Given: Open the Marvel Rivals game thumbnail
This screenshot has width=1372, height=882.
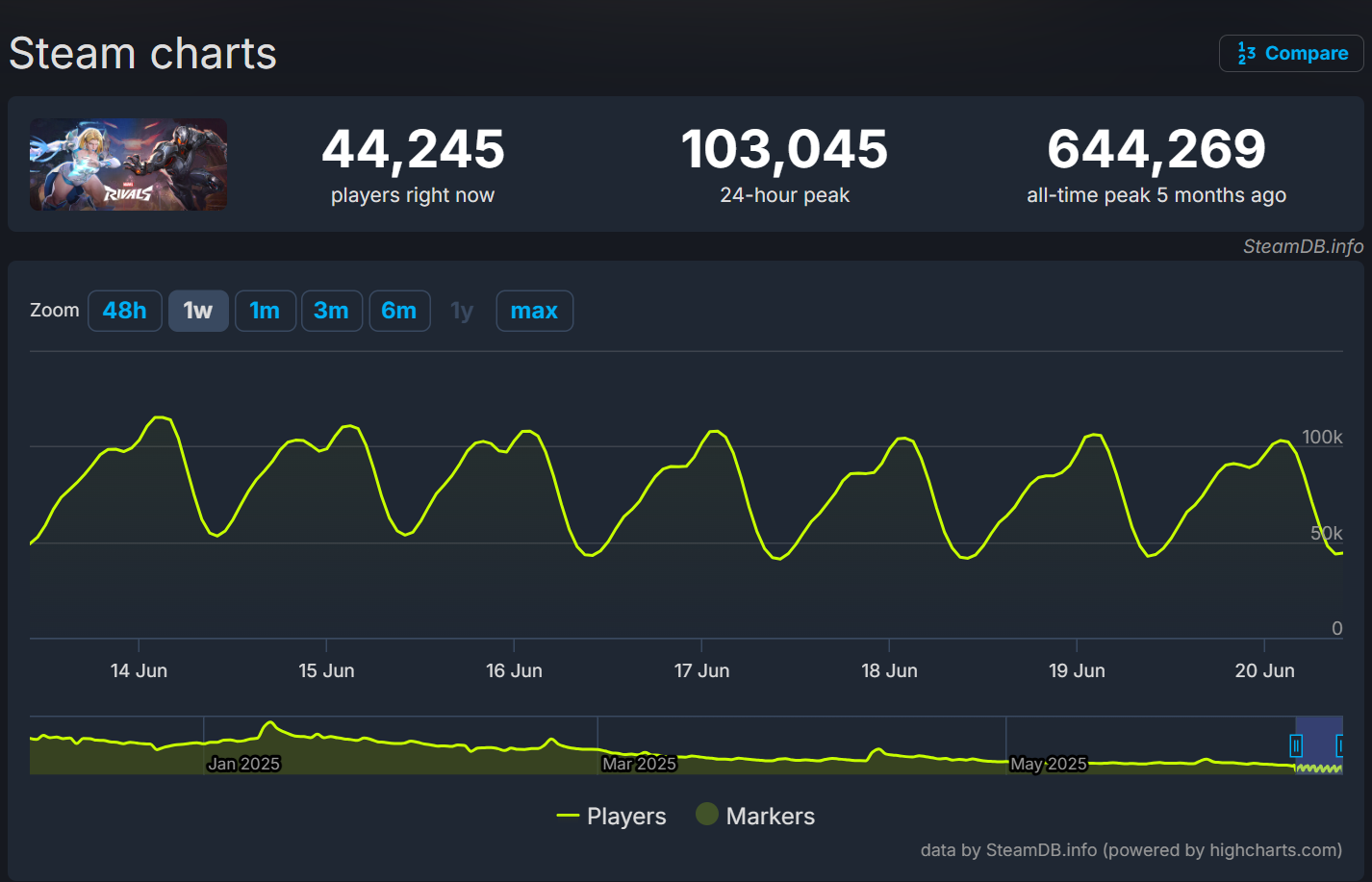Looking at the screenshot, I should tap(128, 164).
